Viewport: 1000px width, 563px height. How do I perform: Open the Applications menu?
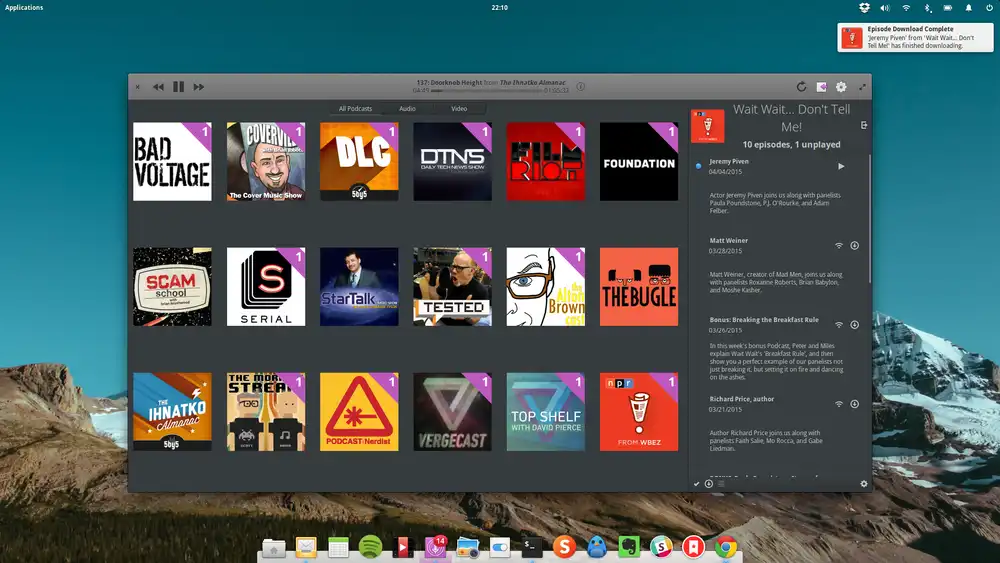(24, 8)
